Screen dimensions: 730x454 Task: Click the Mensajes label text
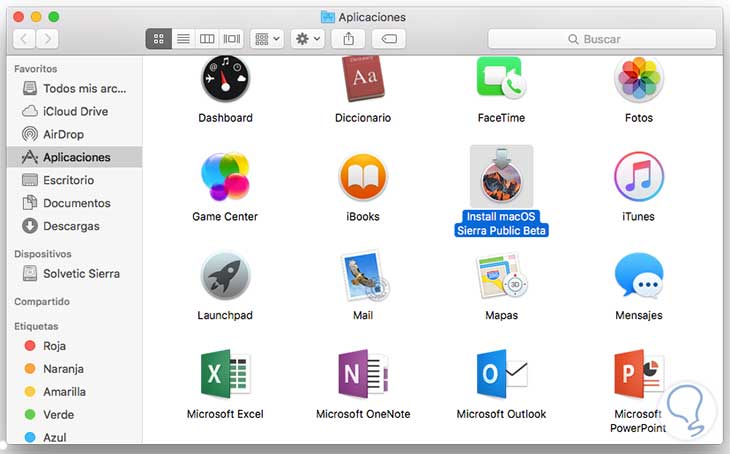click(639, 315)
